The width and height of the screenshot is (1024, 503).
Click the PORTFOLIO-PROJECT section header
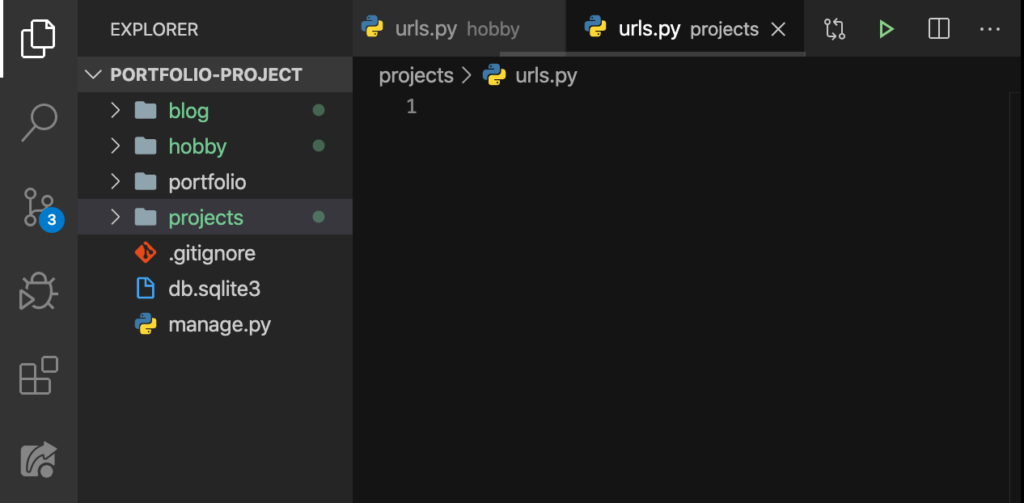215,74
